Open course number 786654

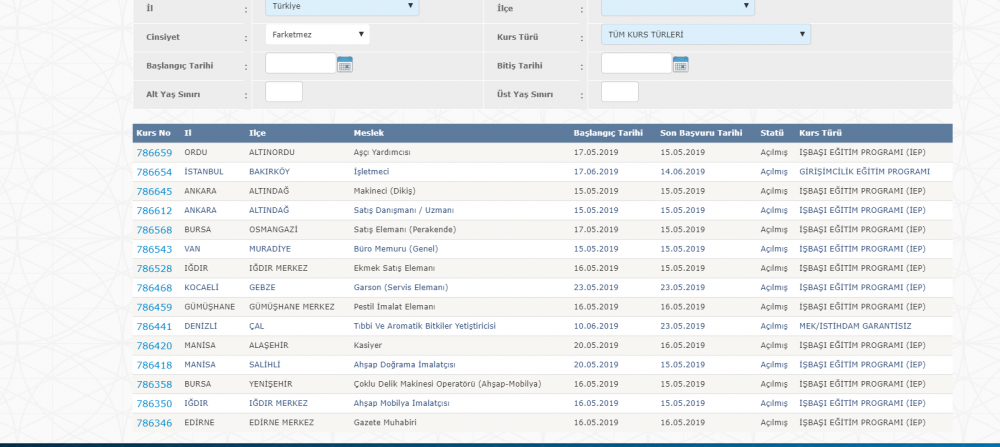154,172
